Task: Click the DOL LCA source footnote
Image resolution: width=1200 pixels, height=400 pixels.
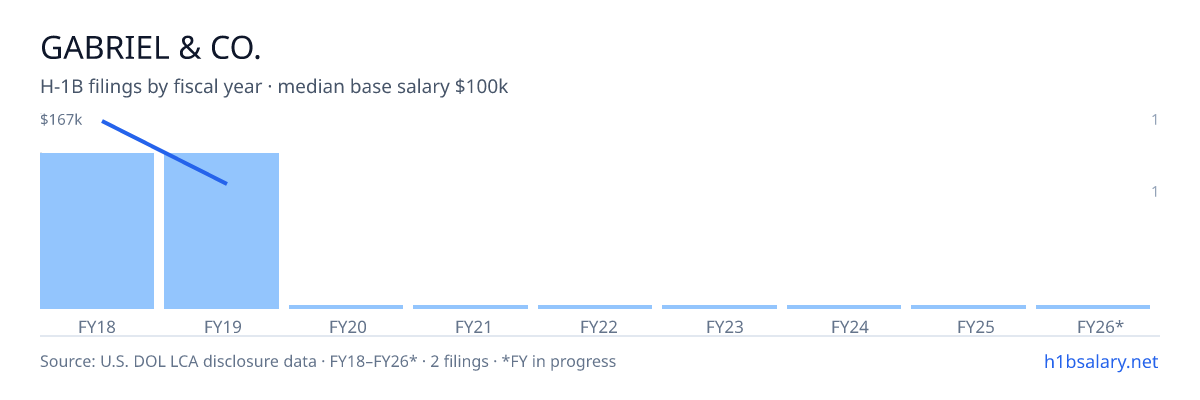Action: (x=328, y=361)
